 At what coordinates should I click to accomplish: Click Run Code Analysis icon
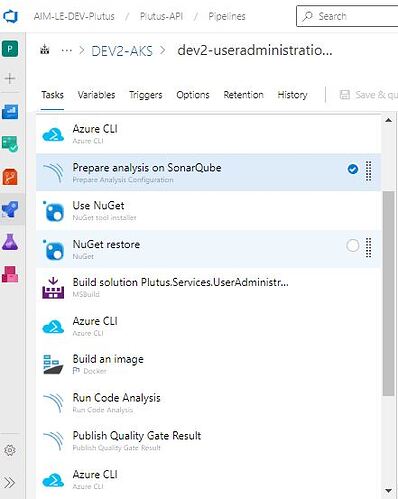(53, 403)
